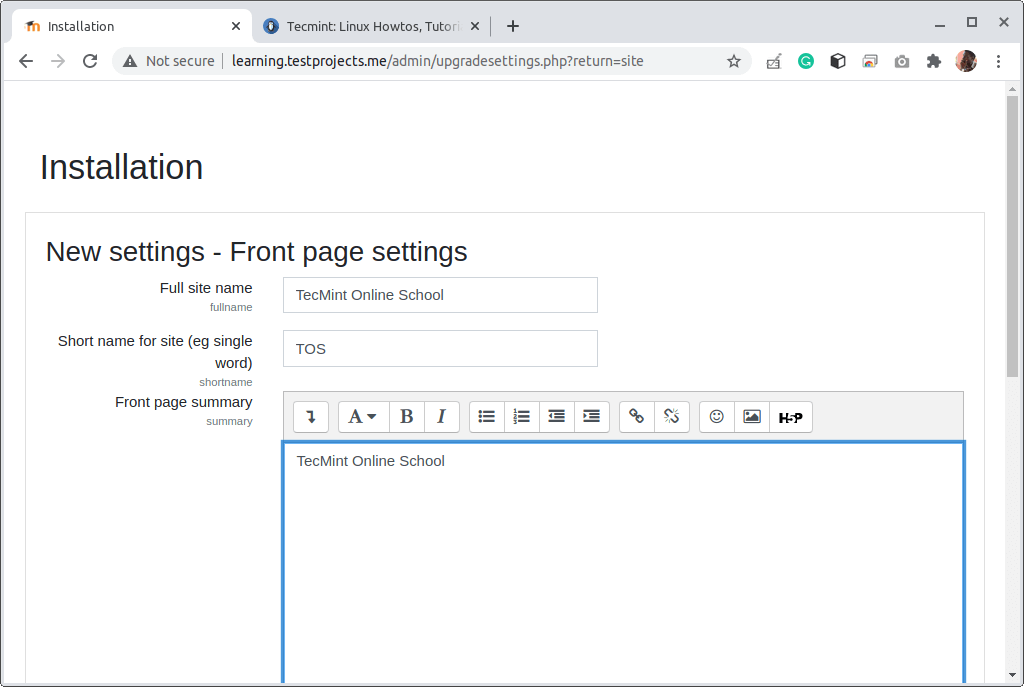Click the 'Full site name' label
The image size is (1024, 687).
(x=206, y=288)
